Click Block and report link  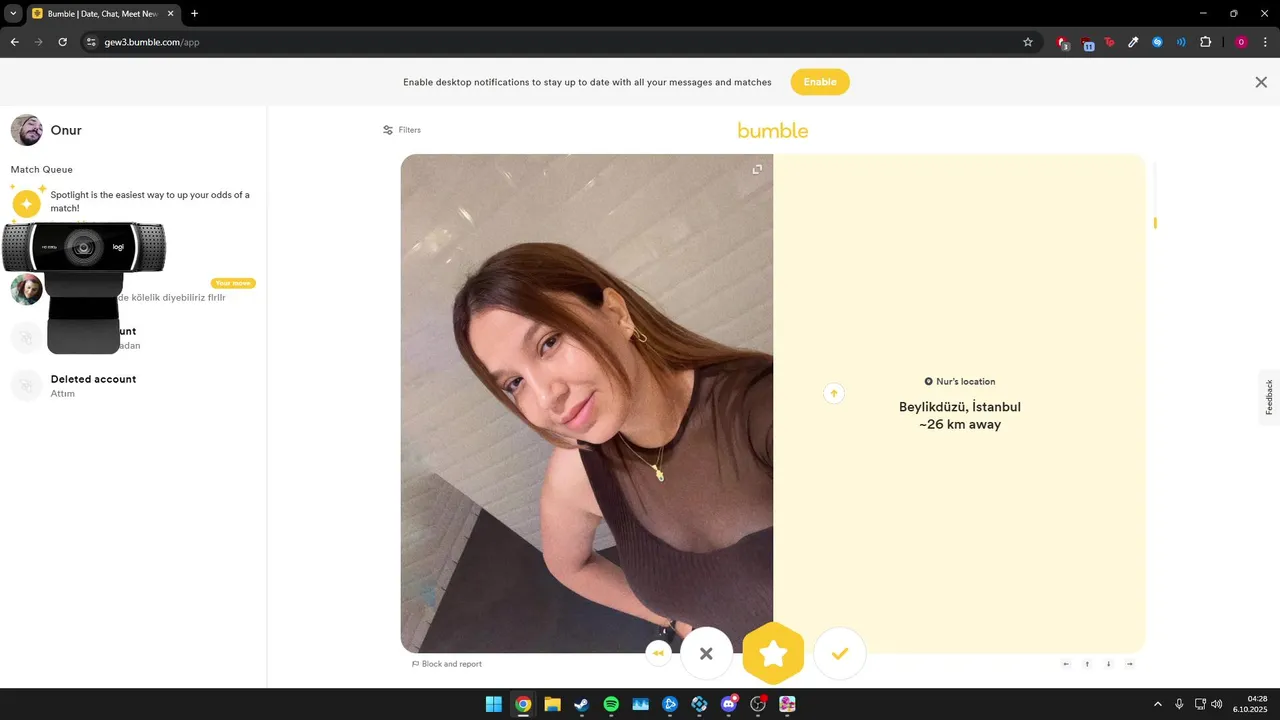(447, 664)
